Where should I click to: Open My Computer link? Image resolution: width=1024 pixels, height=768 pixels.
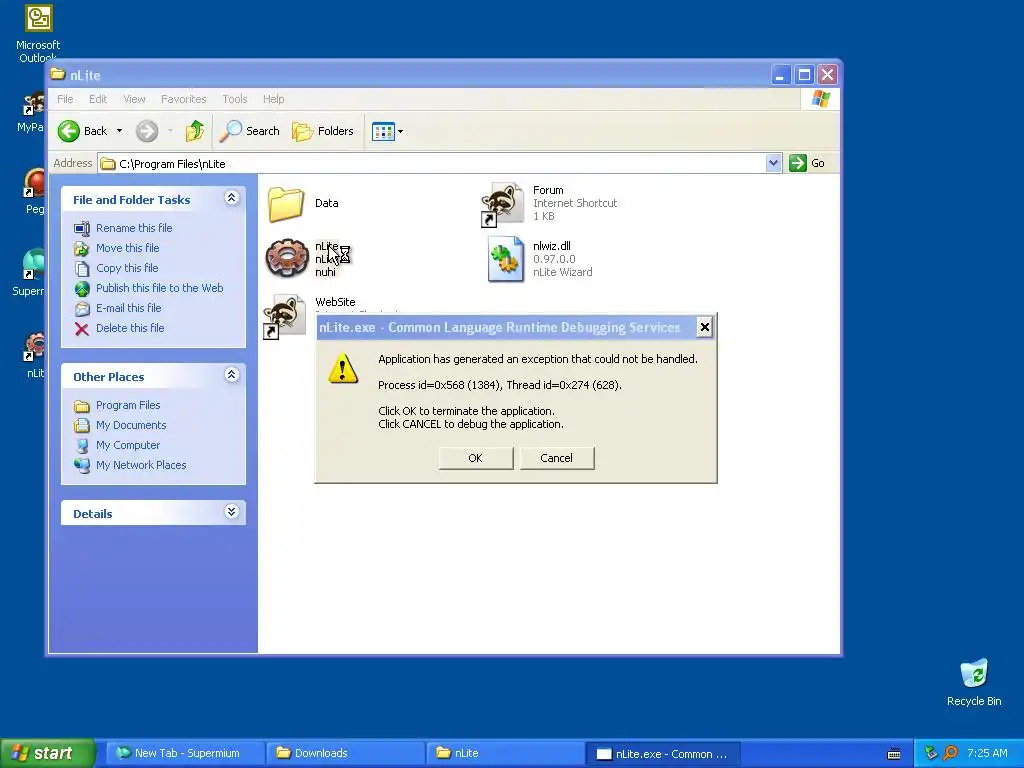(127, 445)
